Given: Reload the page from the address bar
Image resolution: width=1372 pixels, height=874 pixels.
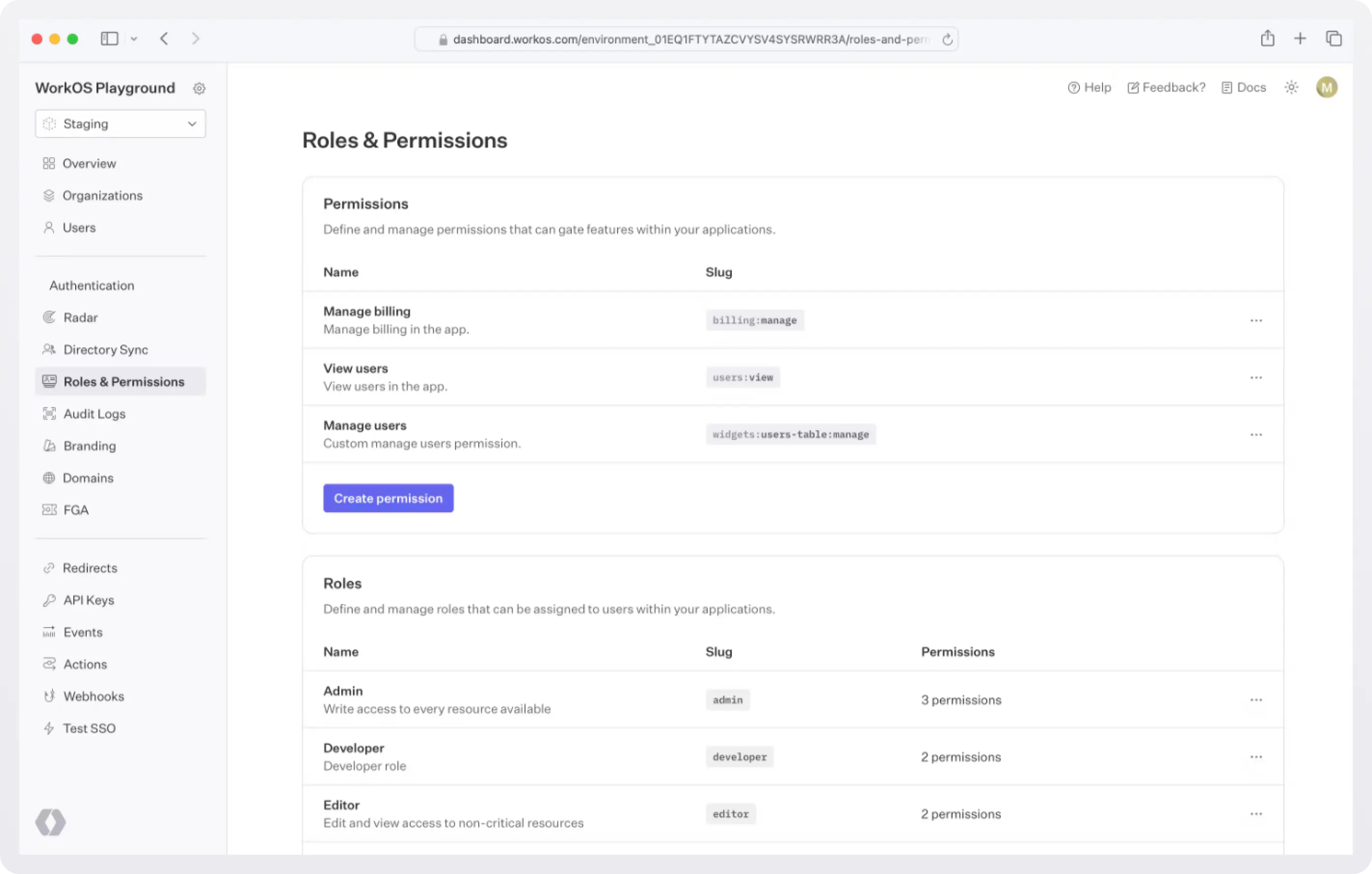Looking at the screenshot, I should 947,40.
